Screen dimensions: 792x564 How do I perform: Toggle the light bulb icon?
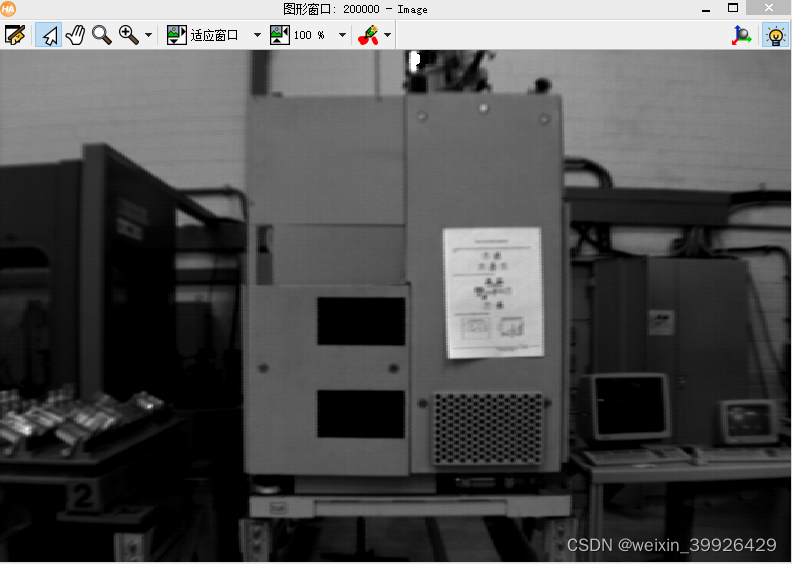pos(775,35)
